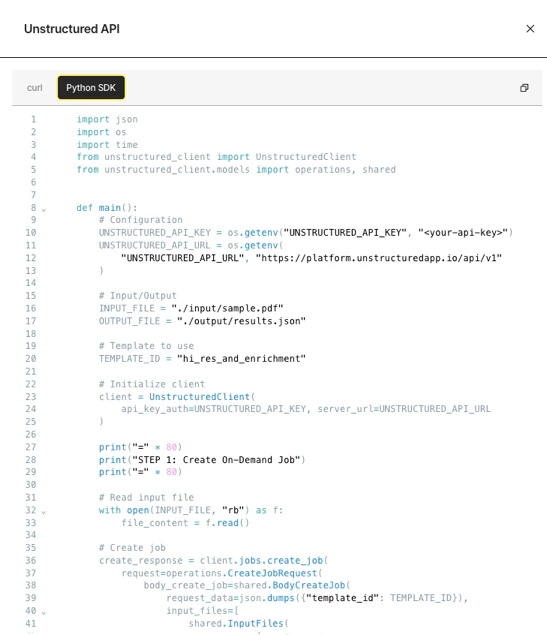Click the "<your-api-key>" placeholder string
Screen dimensions: 547x635
(x=463, y=232)
